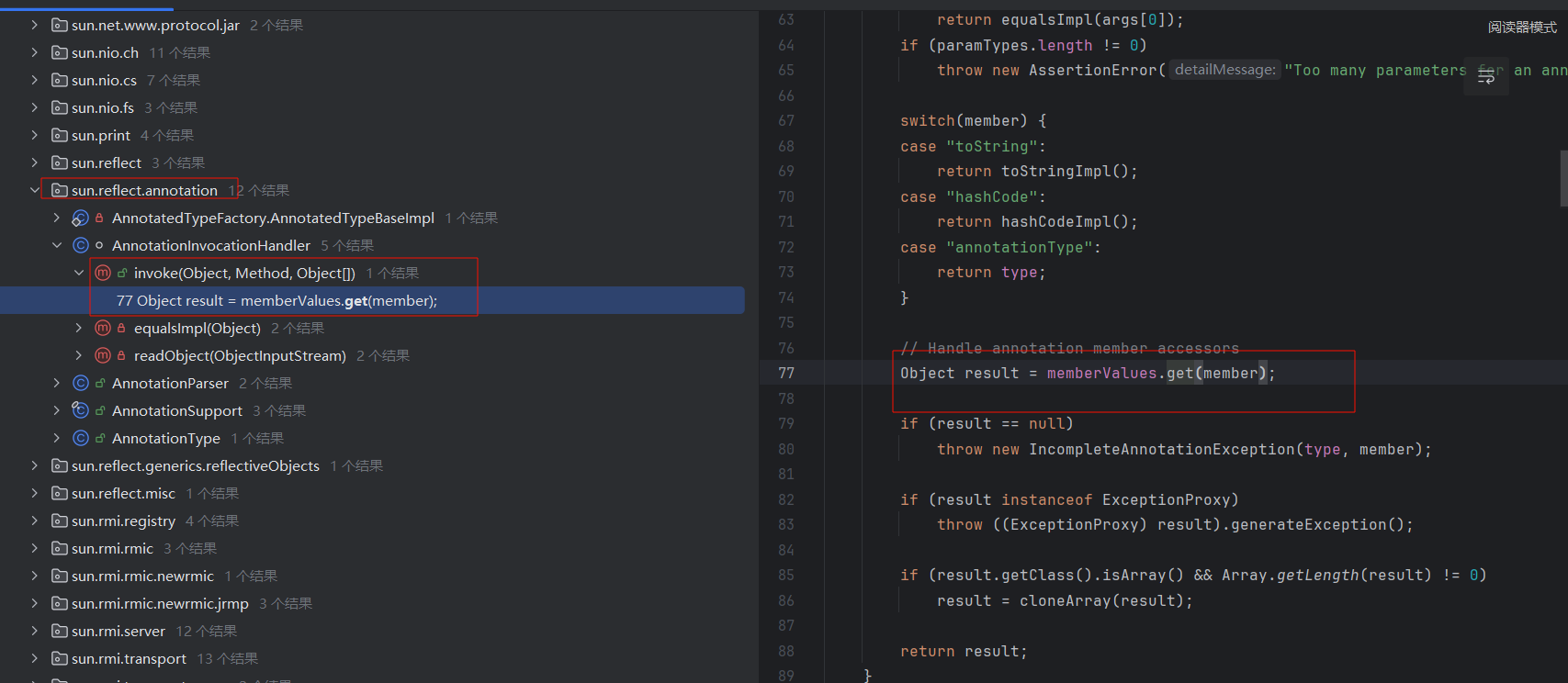Collapse the AnnotationInvocationHandler class node
The width and height of the screenshot is (1568, 683).
57,245
